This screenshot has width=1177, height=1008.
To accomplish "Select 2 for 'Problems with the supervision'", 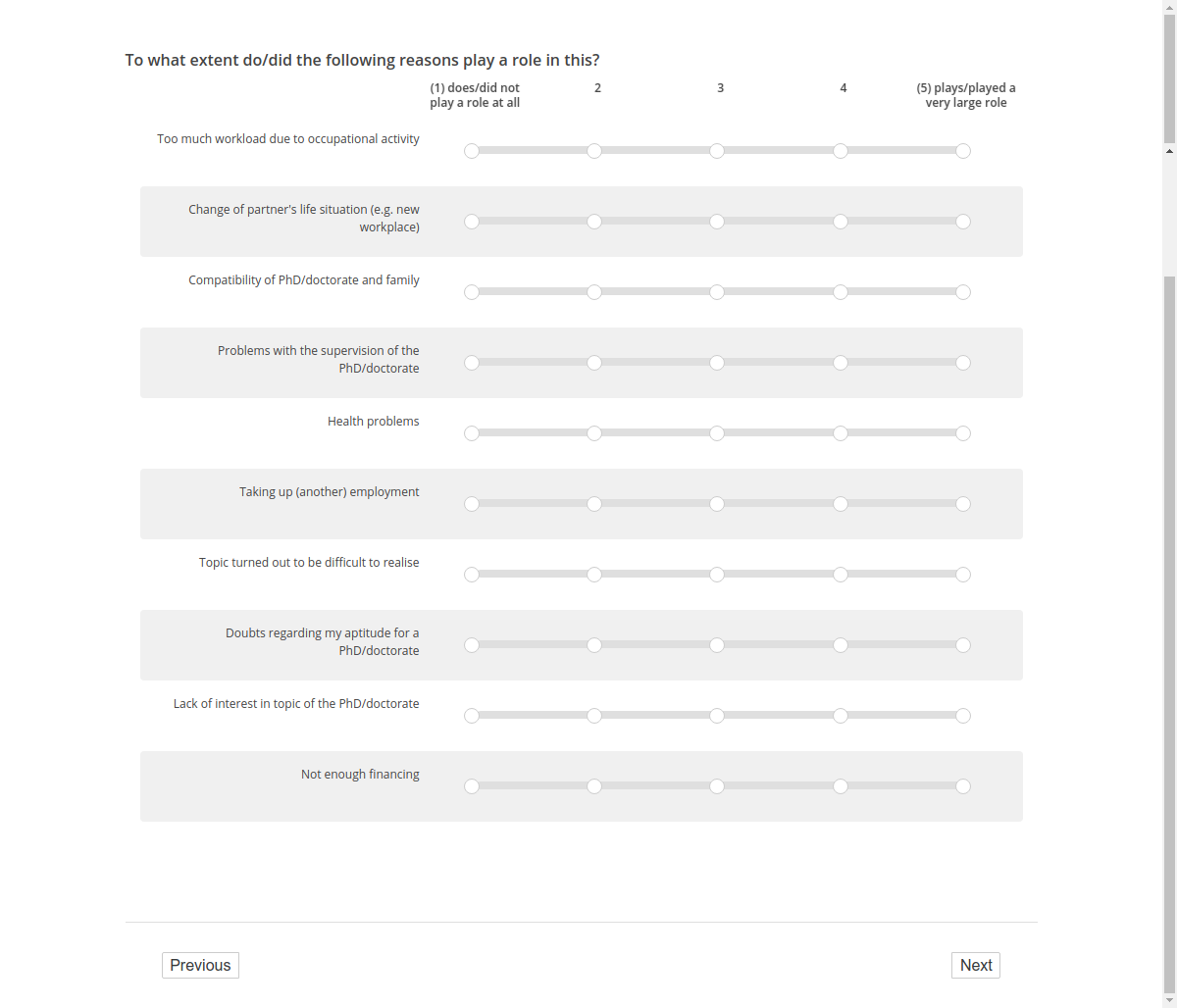I will [x=594, y=363].
